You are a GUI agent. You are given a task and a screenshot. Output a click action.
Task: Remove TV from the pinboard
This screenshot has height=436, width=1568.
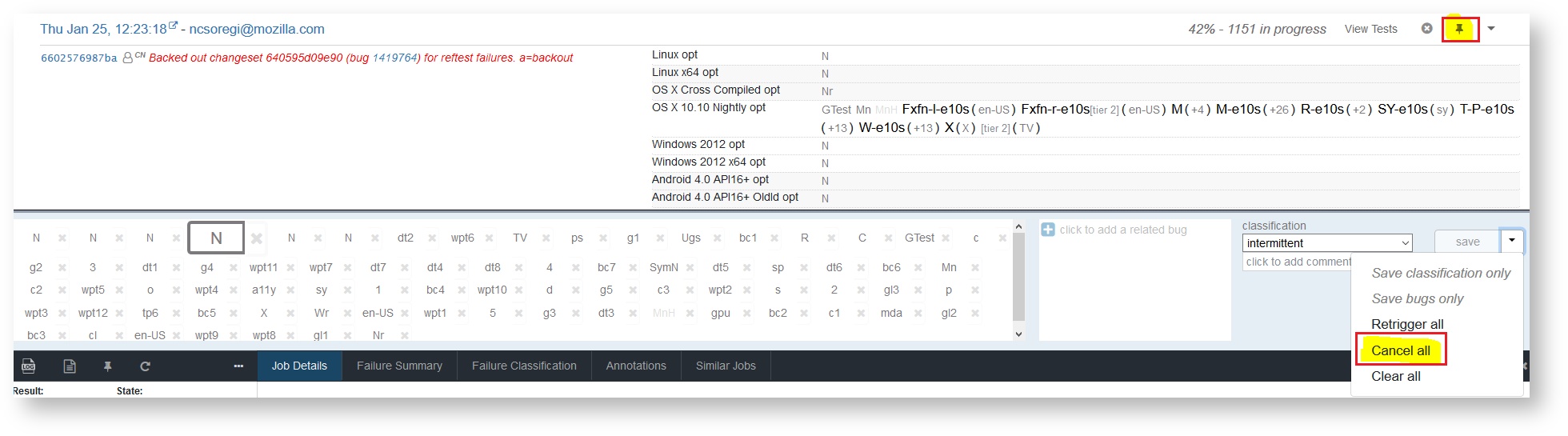[x=546, y=238]
